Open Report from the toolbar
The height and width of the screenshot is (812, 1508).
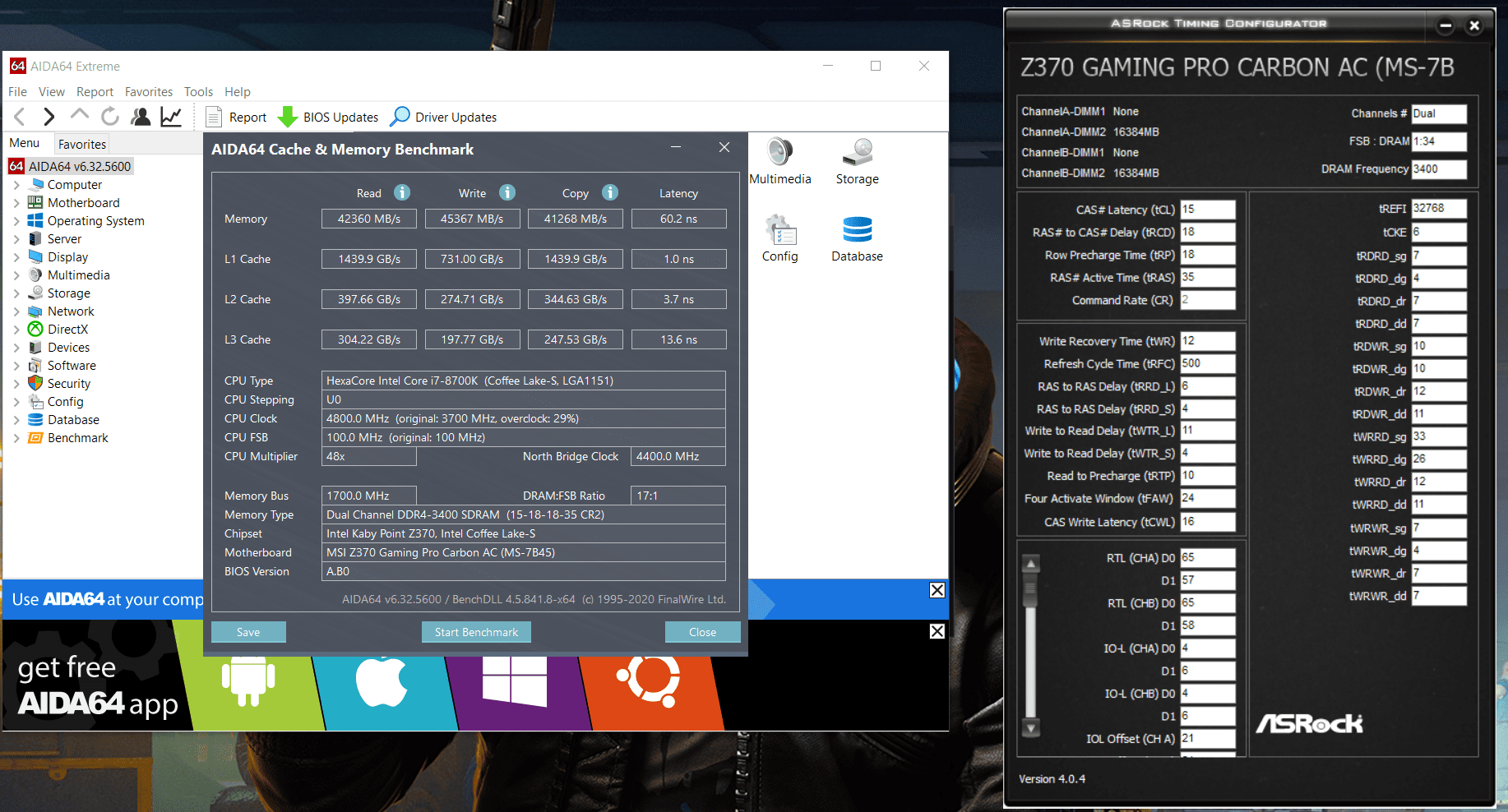point(237,117)
